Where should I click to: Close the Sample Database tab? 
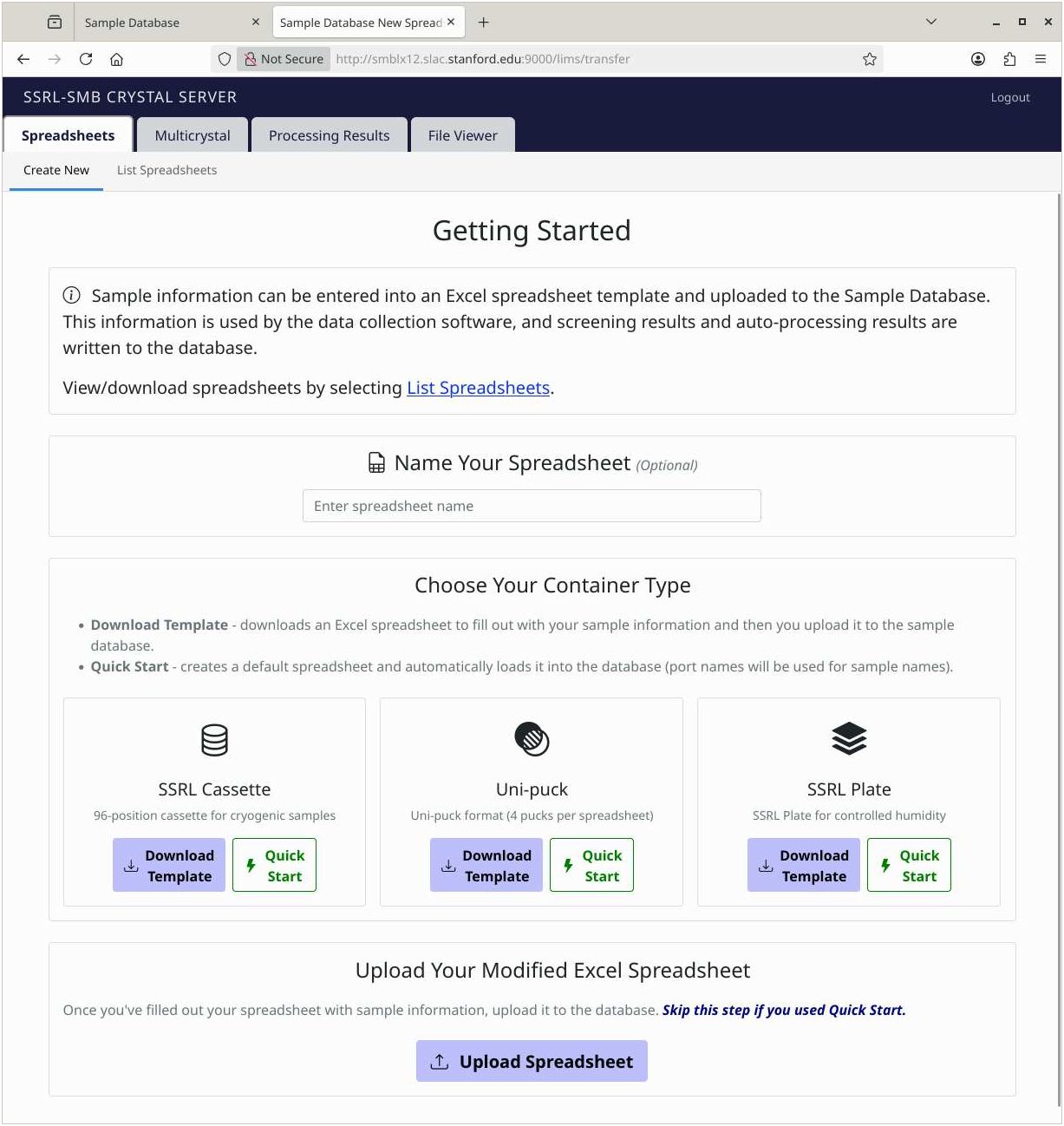click(256, 22)
